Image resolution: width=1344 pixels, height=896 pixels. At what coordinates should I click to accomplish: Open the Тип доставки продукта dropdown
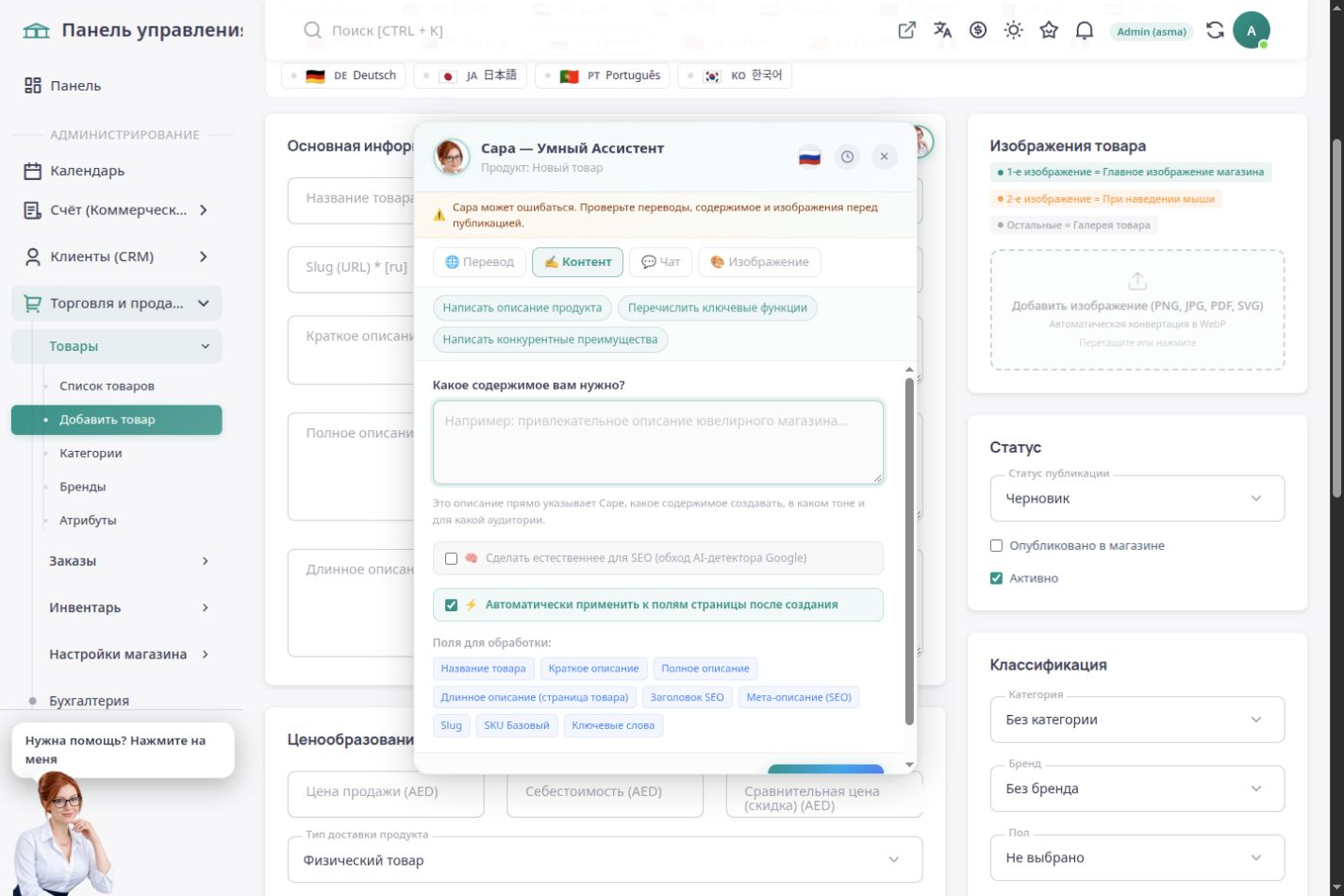pyautogui.click(x=605, y=859)
